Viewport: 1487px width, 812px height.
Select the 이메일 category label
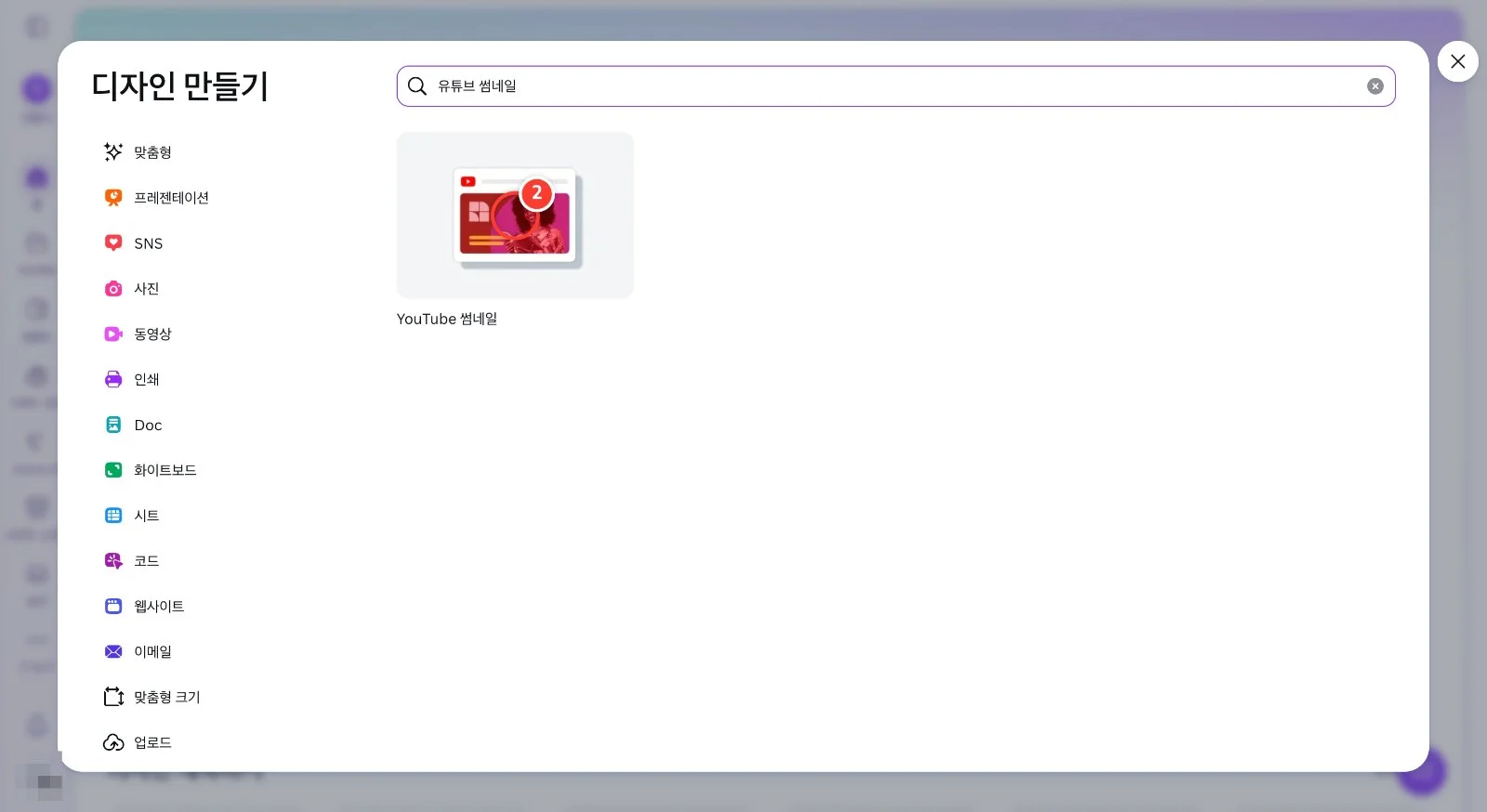pyautogui.click(x=152, y=651)
